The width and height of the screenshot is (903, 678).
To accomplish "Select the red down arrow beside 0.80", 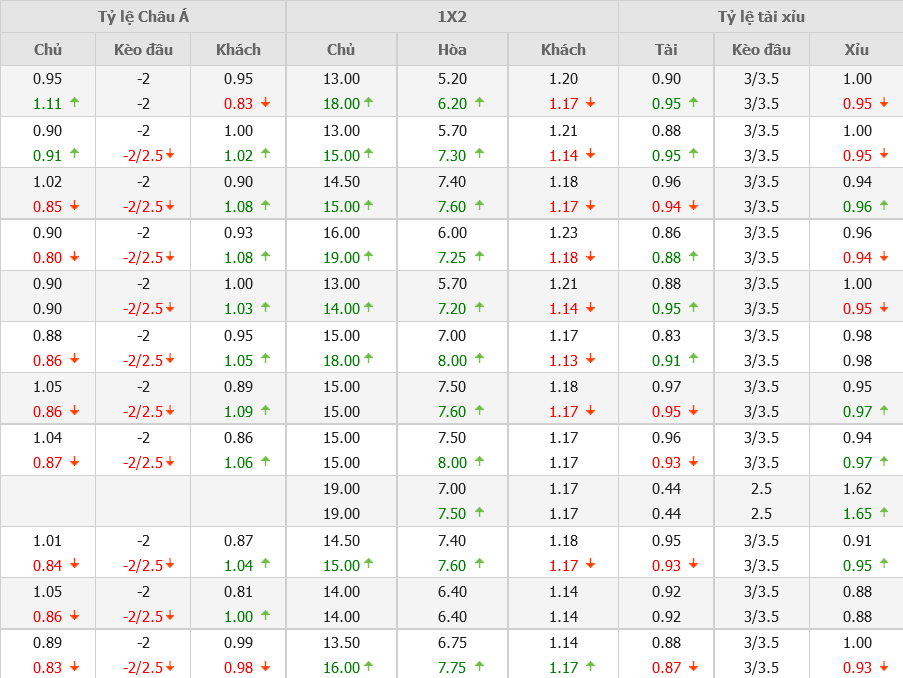I will coord(75,257).
